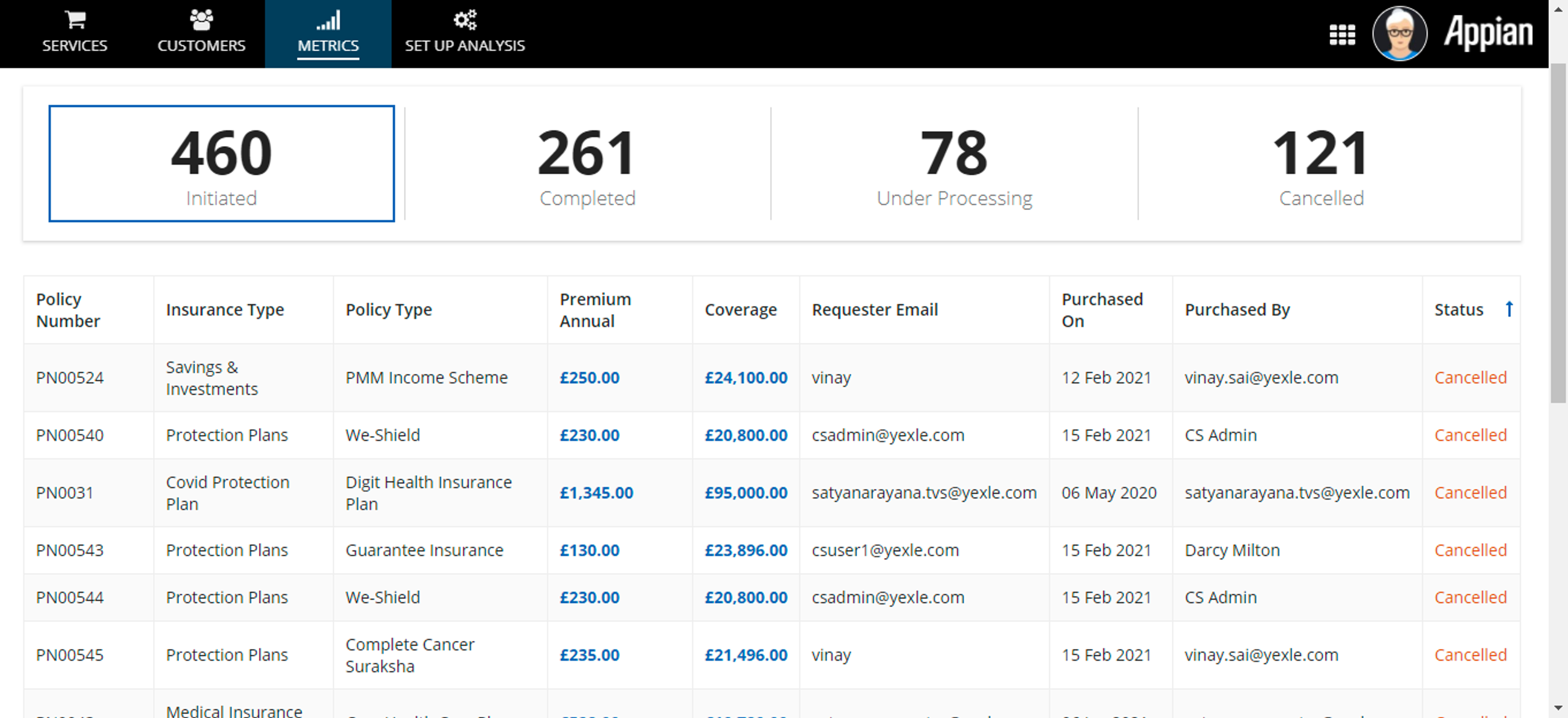Sort by Status column header text
The image size is (1568, 718).
pyautogui.click(x=1459, y=310)
